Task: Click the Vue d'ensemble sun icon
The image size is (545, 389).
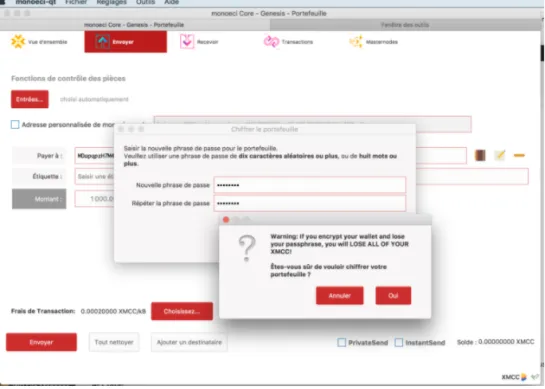Action: click(18, 42)
